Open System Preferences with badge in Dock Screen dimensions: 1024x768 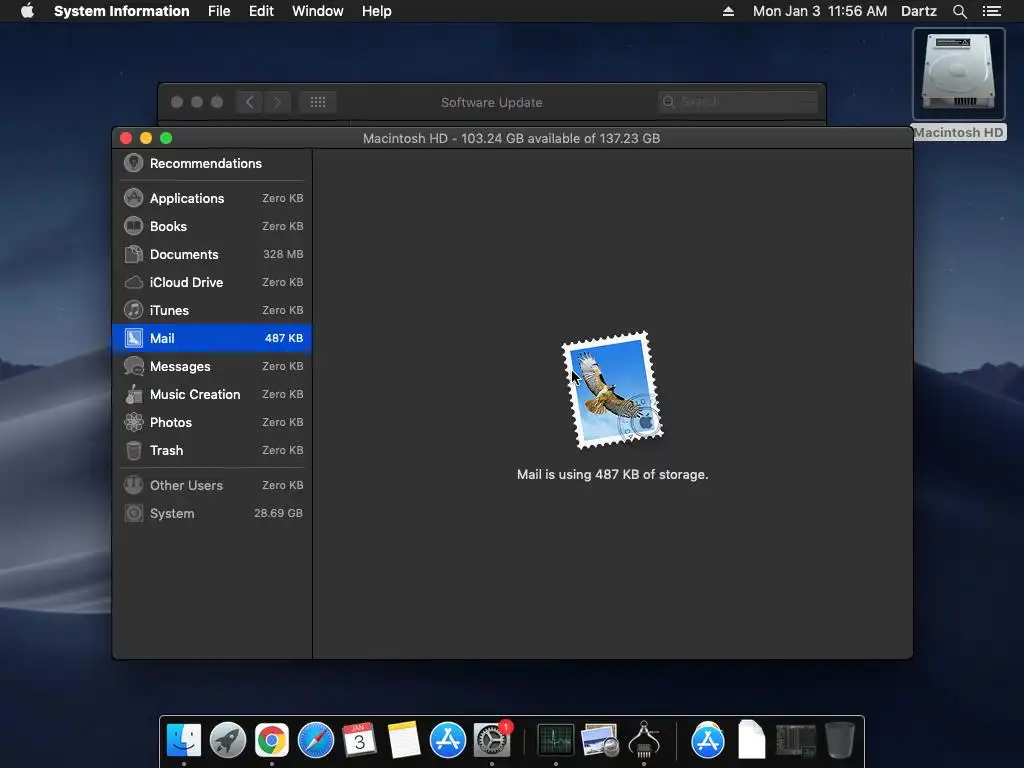point(492,740)
